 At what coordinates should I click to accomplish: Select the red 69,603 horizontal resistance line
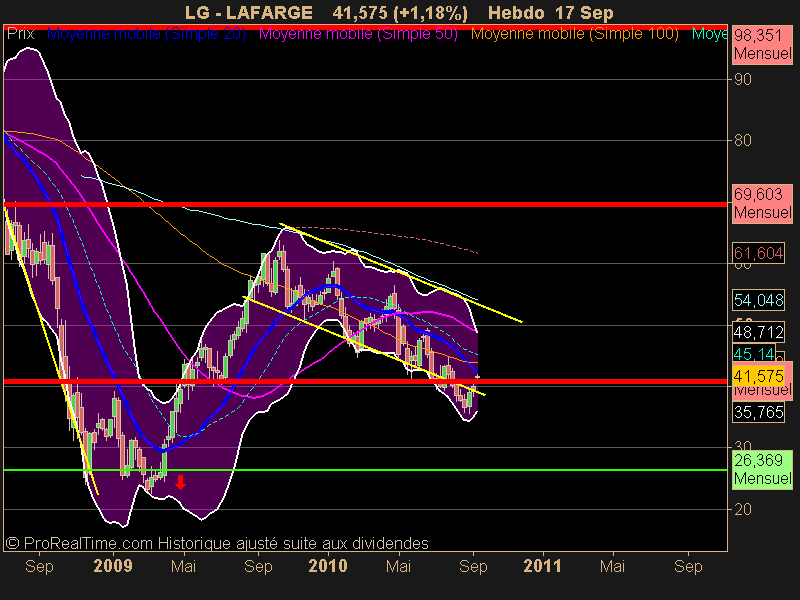tap(365, 205)
